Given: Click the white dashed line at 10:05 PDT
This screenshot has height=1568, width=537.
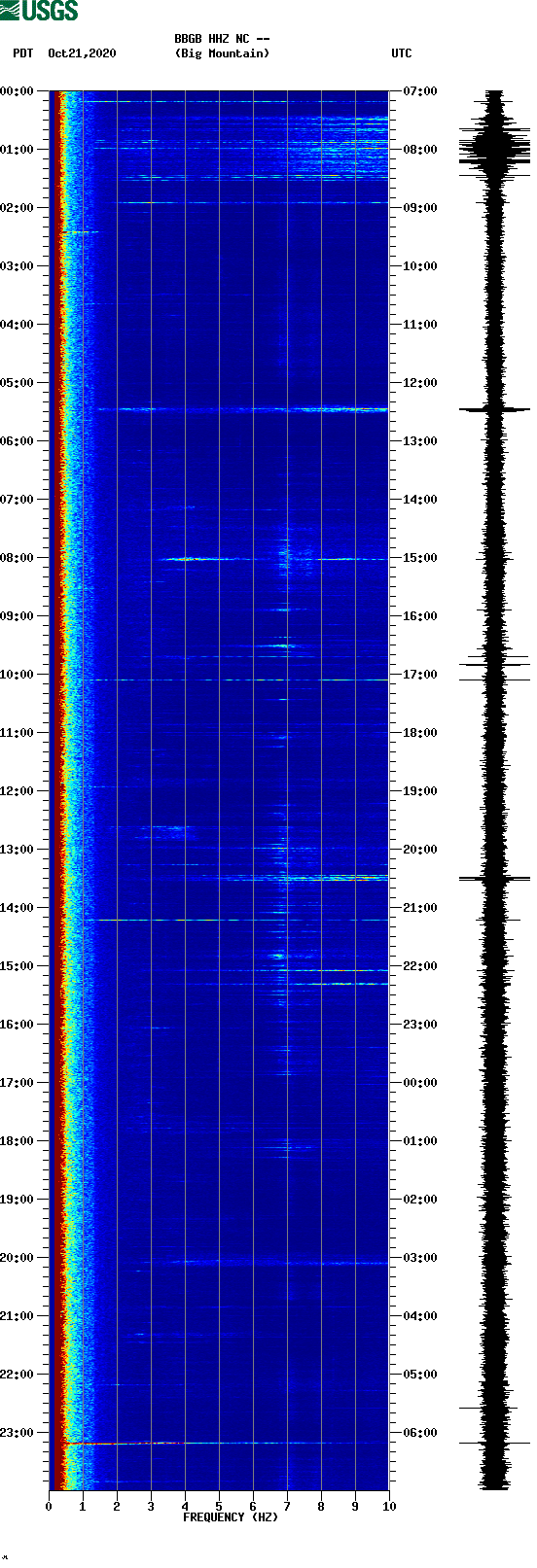Looking at the screenshot, I should [236, 679].
